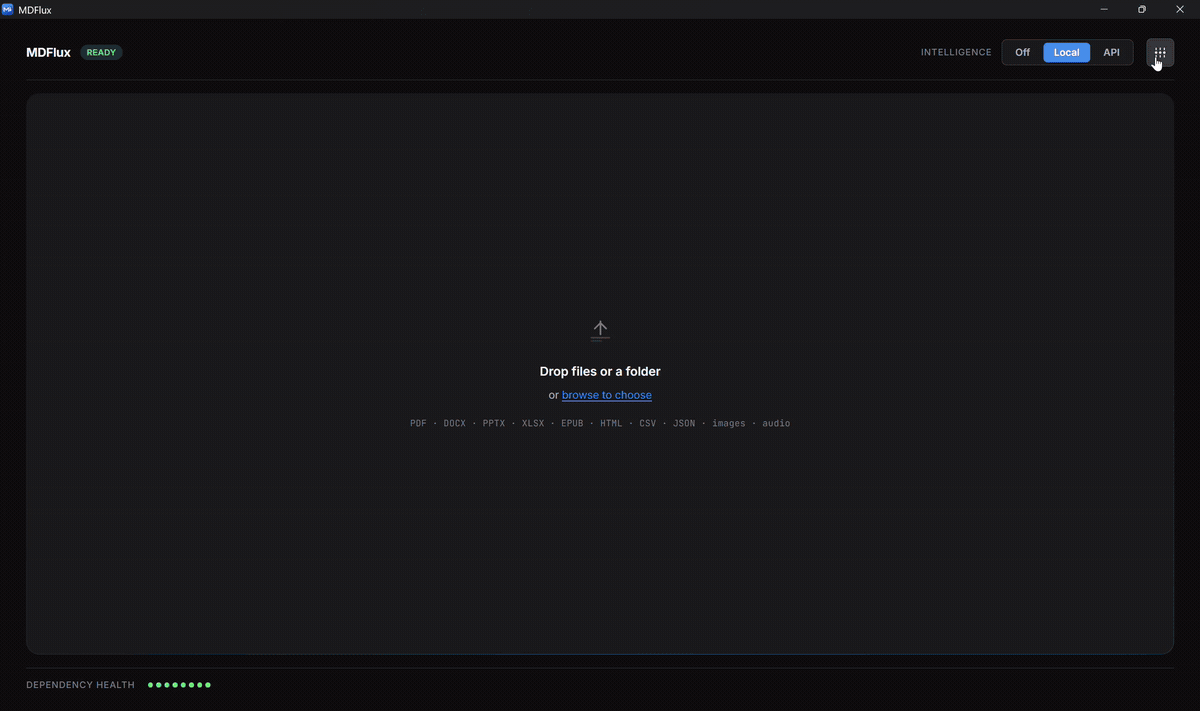Restore down the MDFlux window
The height and width of the screenshot is (711, 1200).
point(1142,9)
